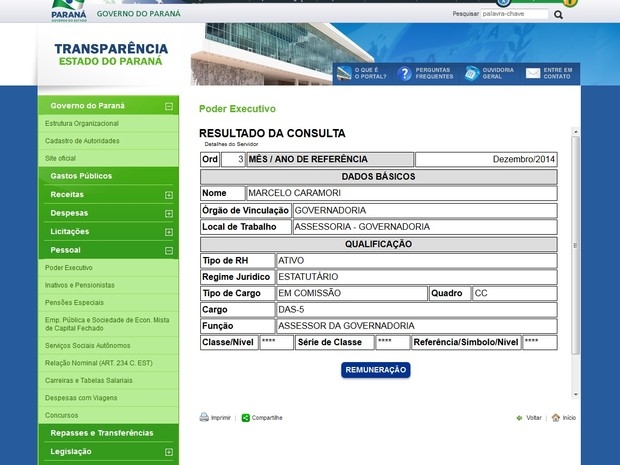The height and width of the screenshot is (465, 620).
Task: Click the 'DAS-5' cargo value
Action: 291,310
